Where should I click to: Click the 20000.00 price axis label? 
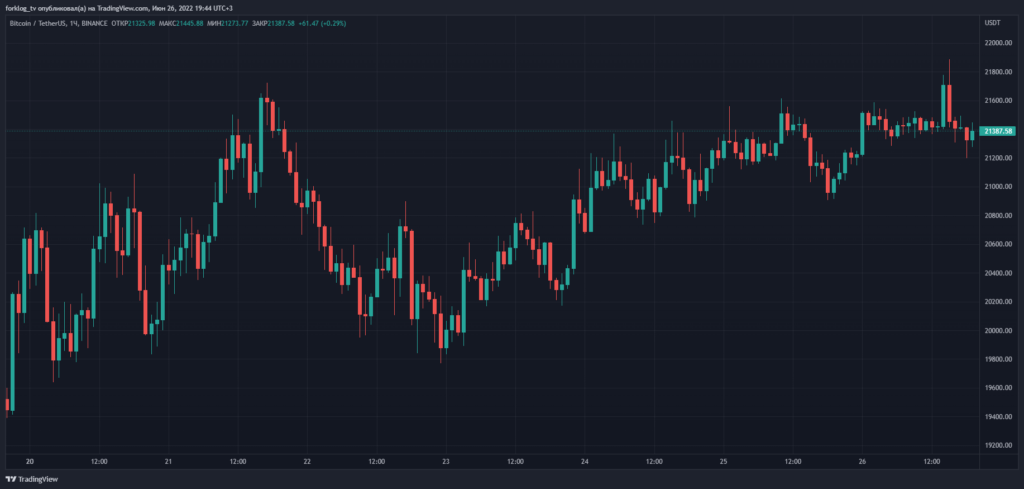[x=1000, y=331]
